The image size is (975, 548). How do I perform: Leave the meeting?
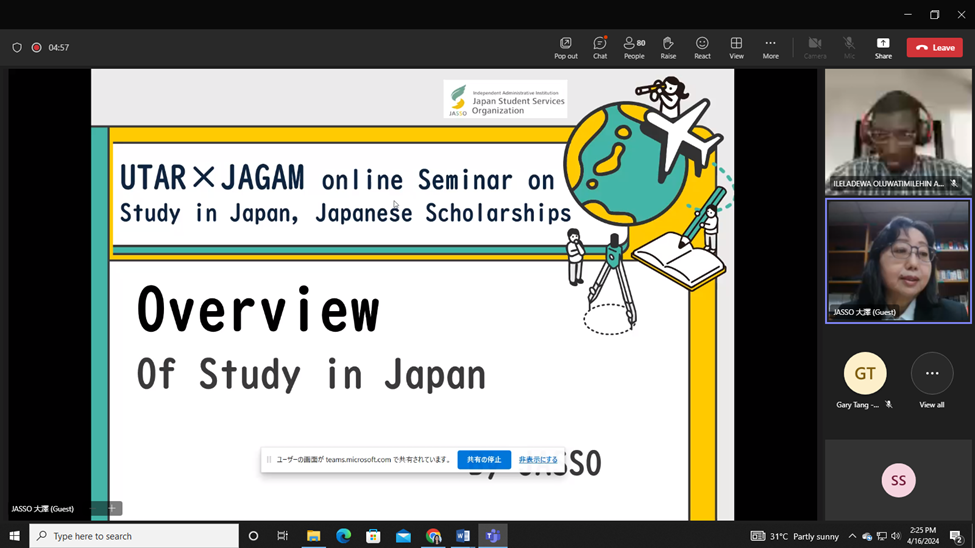pyautogui.click(x=935, y=47)
